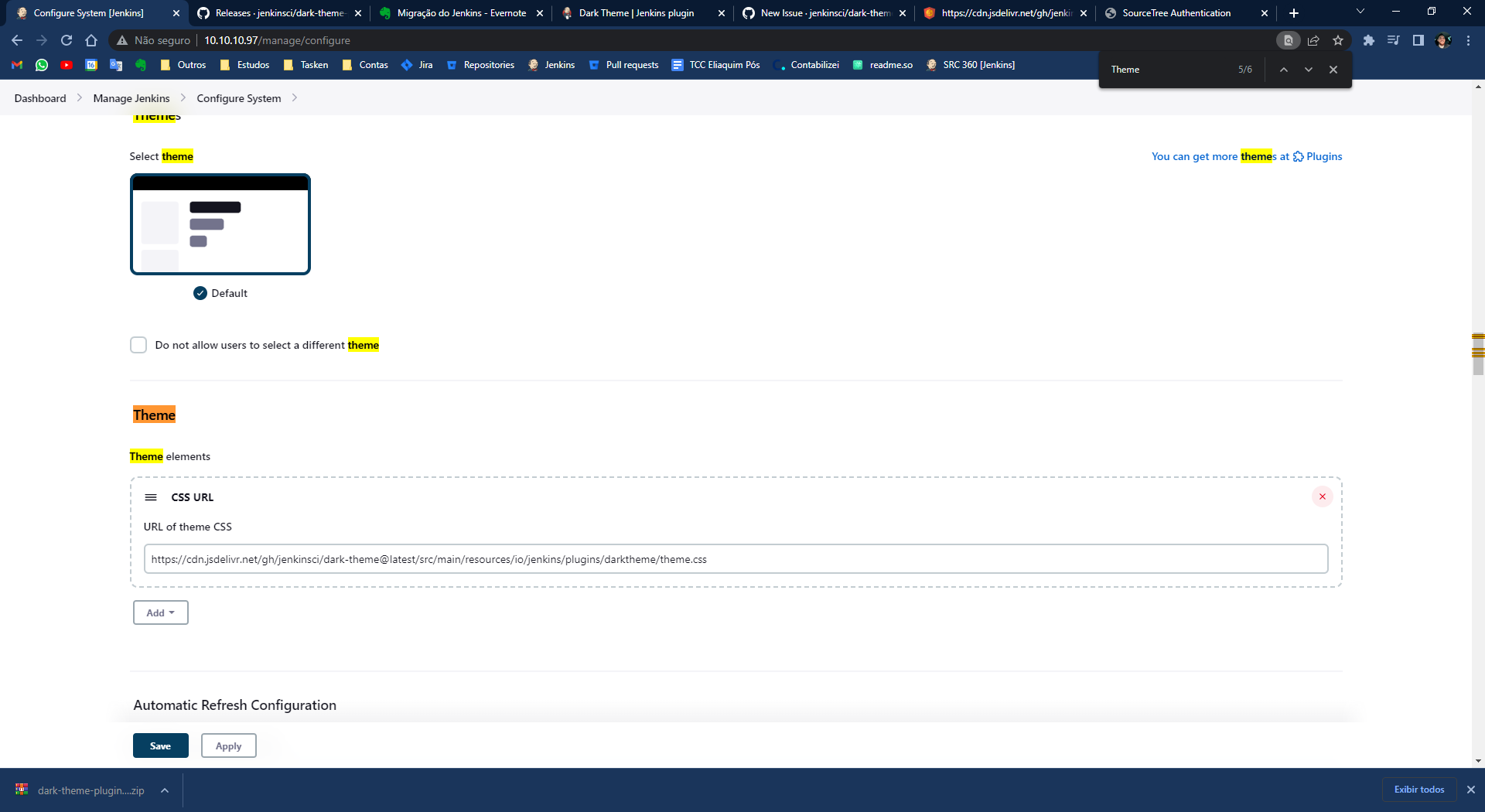
Task: Go to Manage Jenkins breadcrumb
Action: click(x=131, y=98)
